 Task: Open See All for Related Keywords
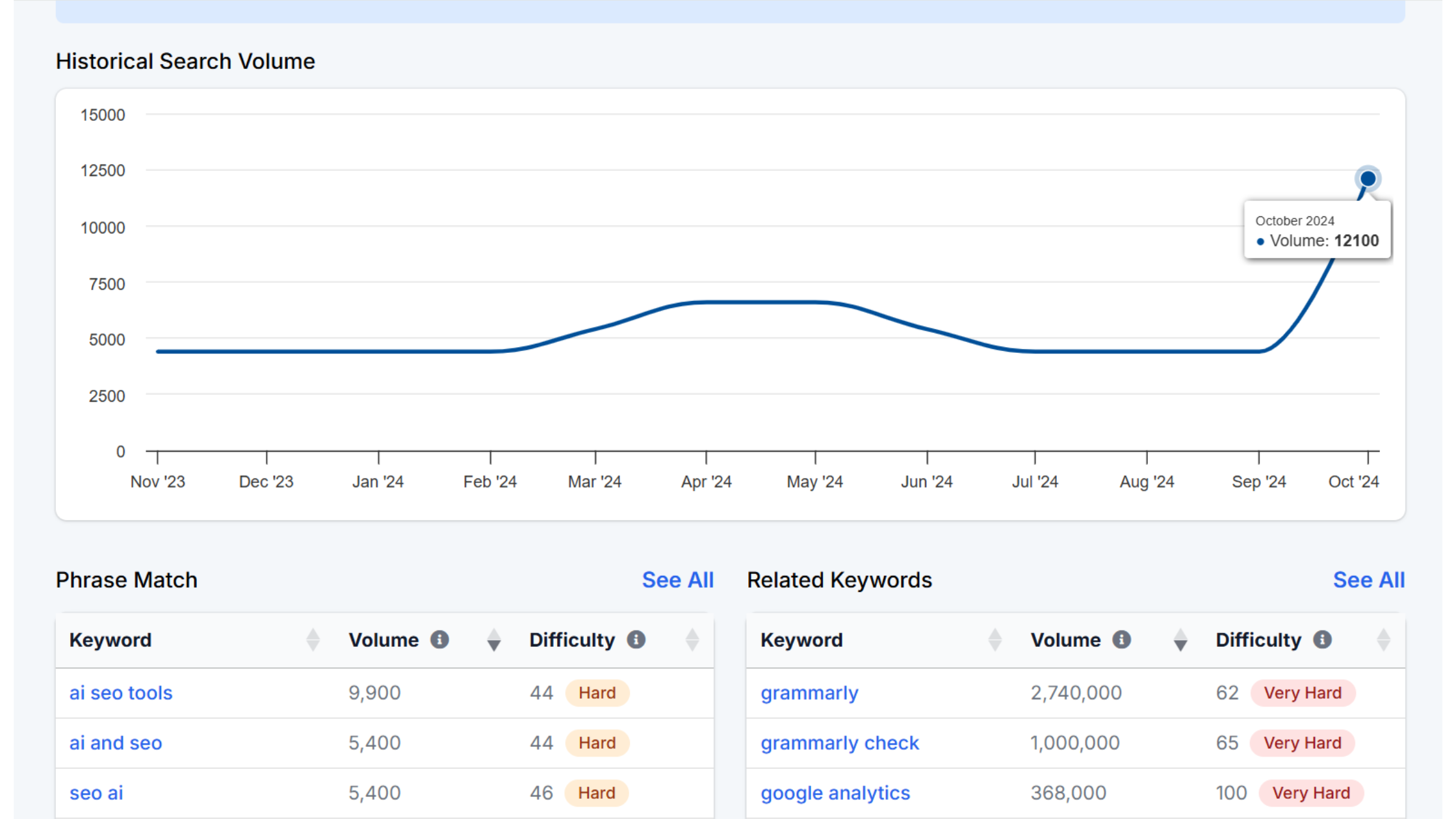tap(1368, 580)
